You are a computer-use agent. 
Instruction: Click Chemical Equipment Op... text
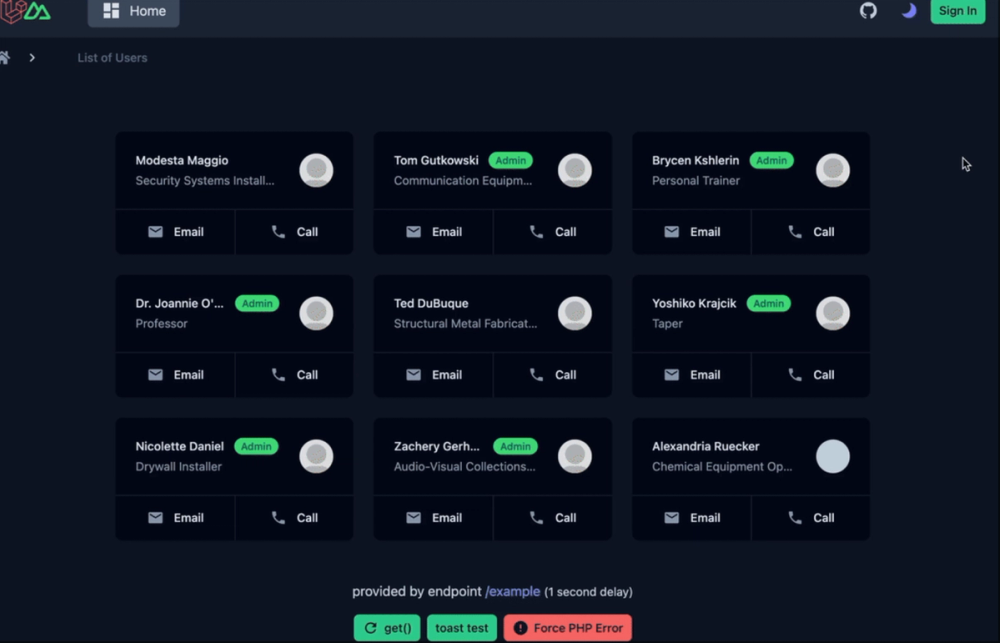[x=722, y=466]
